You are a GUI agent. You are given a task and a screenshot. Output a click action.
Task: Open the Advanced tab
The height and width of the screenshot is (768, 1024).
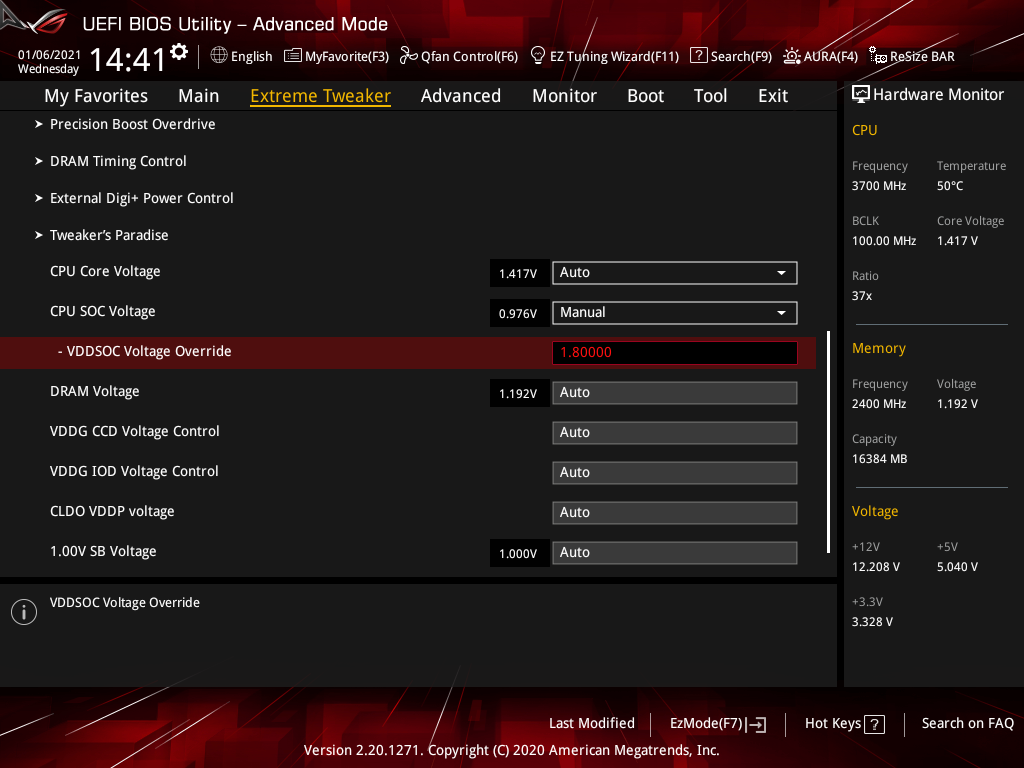pos(460,96)
